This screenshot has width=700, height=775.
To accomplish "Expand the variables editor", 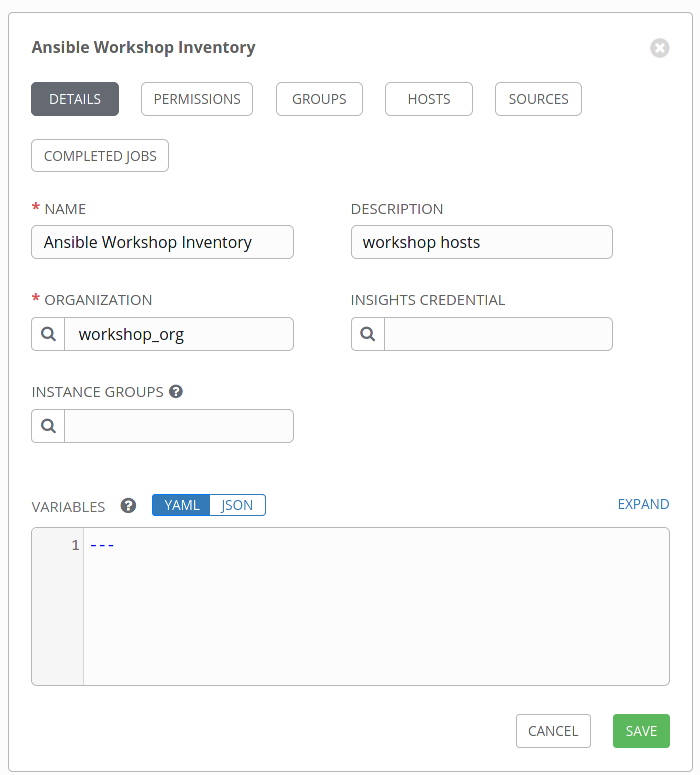I will click(643, 504).
